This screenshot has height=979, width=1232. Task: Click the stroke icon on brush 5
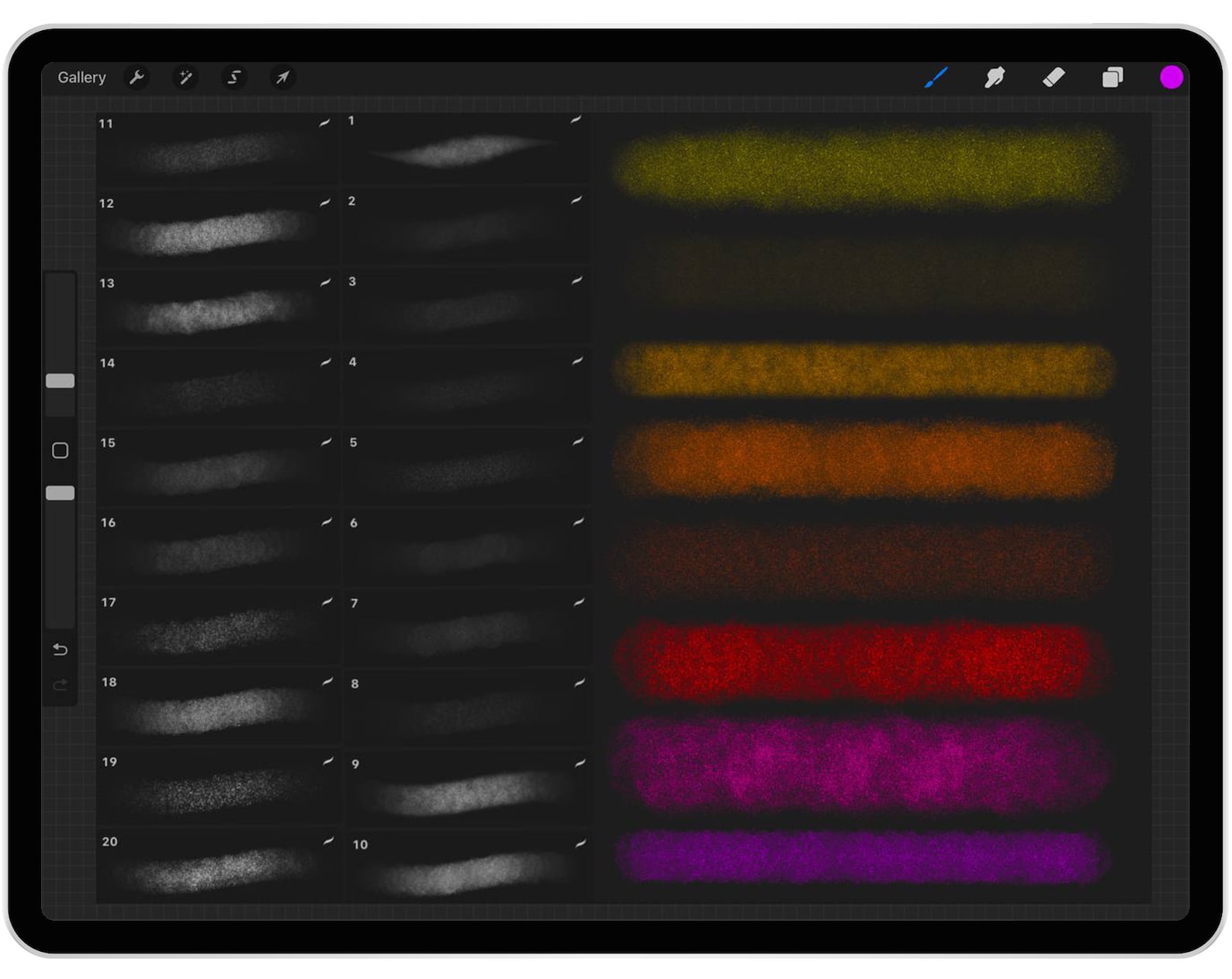pyautogui.click(x=578, y=441)
